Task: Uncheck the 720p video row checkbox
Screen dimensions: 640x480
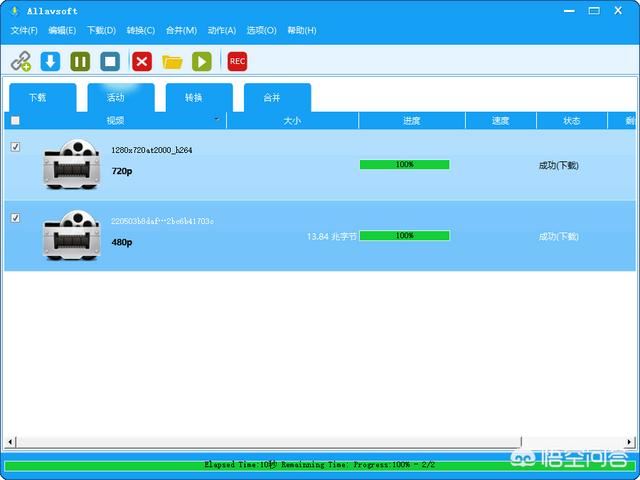Action: point(15,147)
